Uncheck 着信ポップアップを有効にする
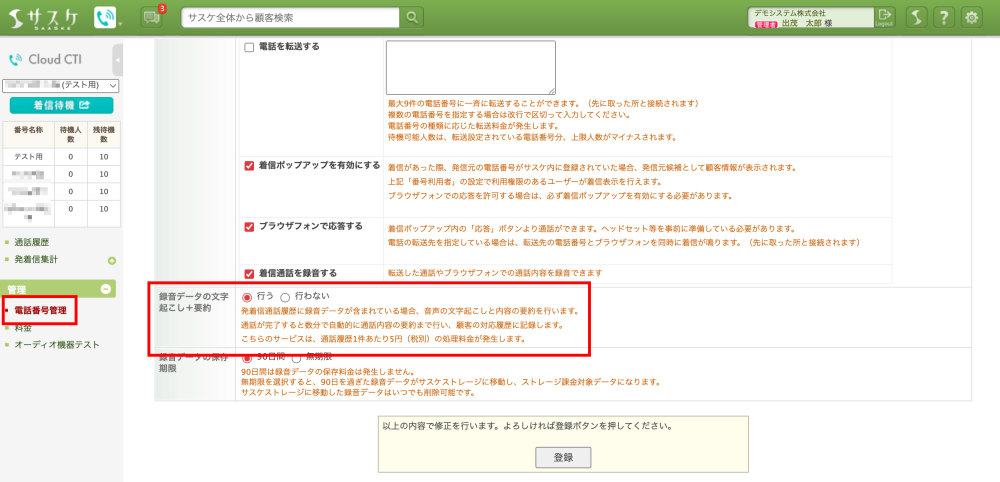The width and height of the screenshot is (1000, 482). click(x=249, y=165)
